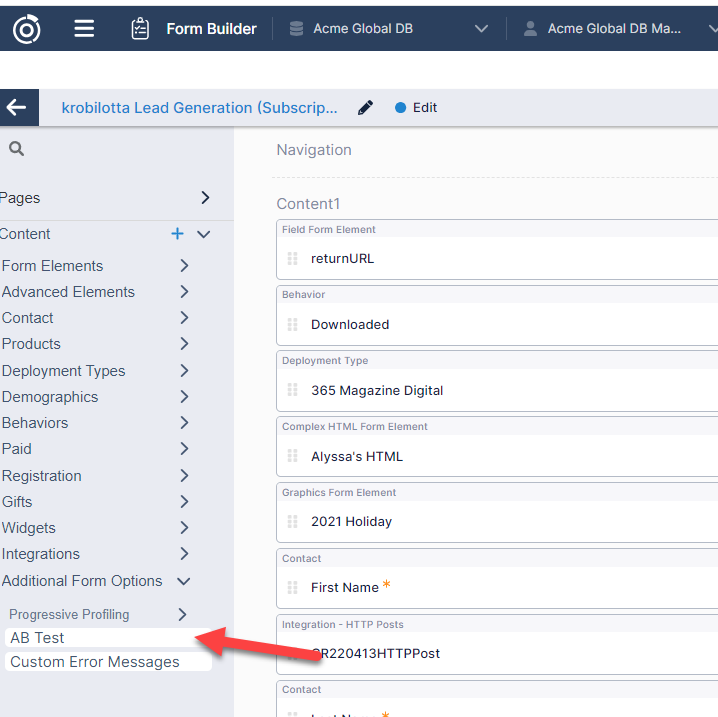Click the pencil icon to rename form

[x=366, y=108]
